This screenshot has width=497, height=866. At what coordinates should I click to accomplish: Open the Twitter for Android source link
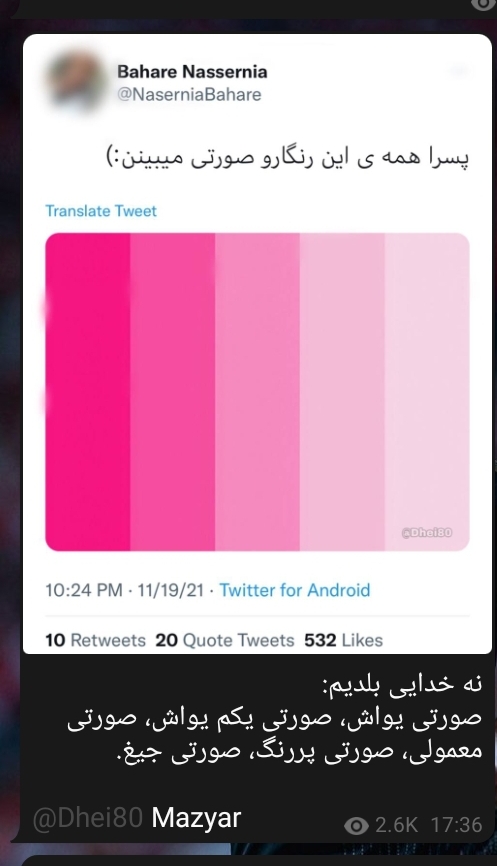295,590
